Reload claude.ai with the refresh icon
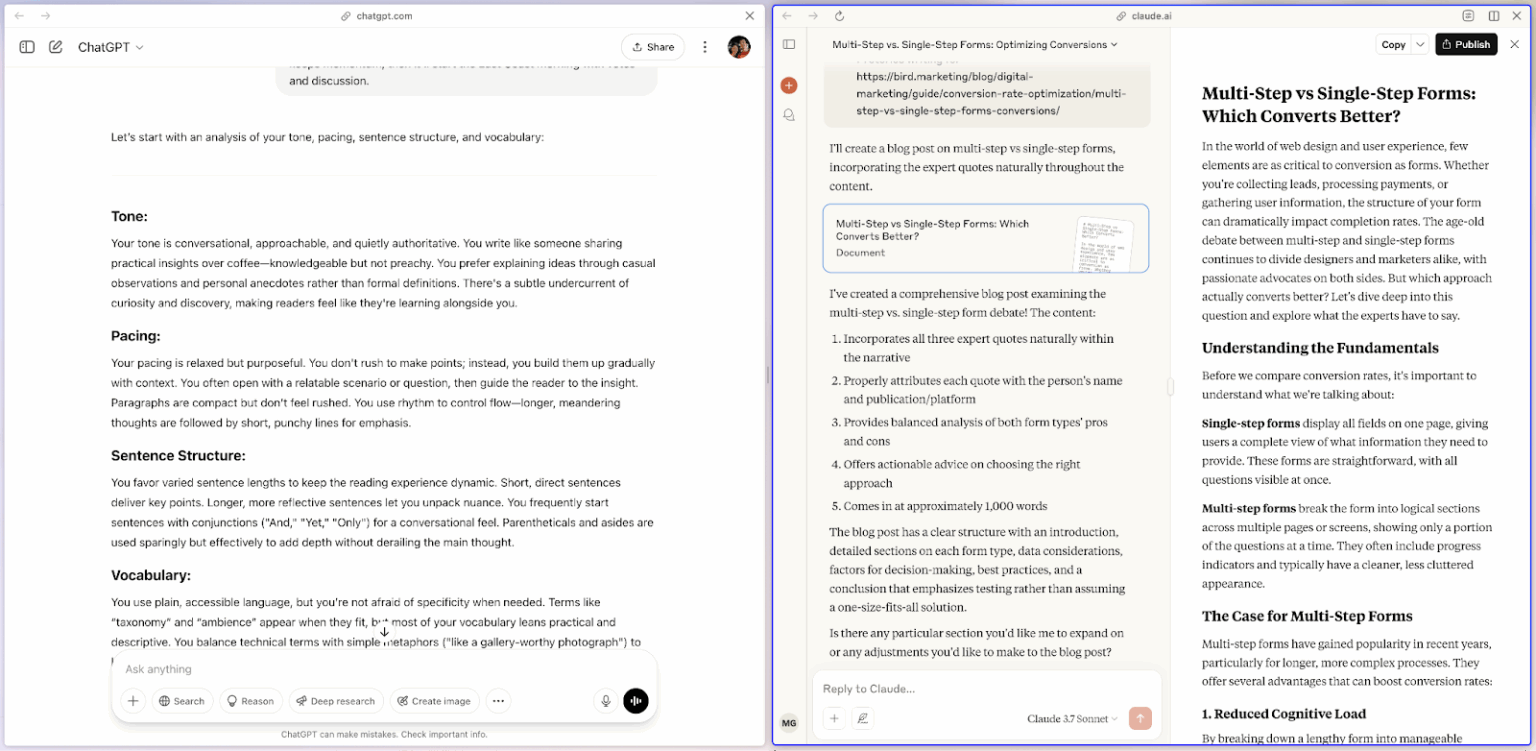Image resolution: width=1536 pixels, height=751 pixels. (839, 15)
